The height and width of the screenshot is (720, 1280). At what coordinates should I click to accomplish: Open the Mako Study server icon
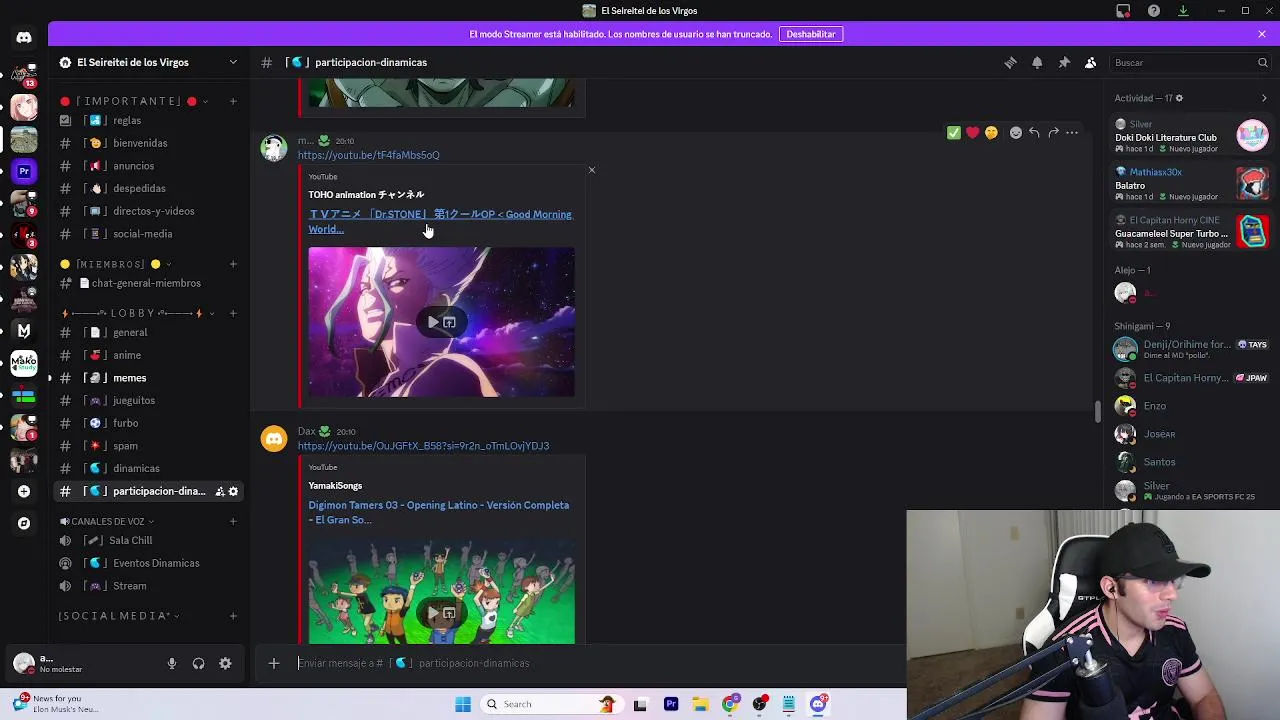tap(24, 363)
